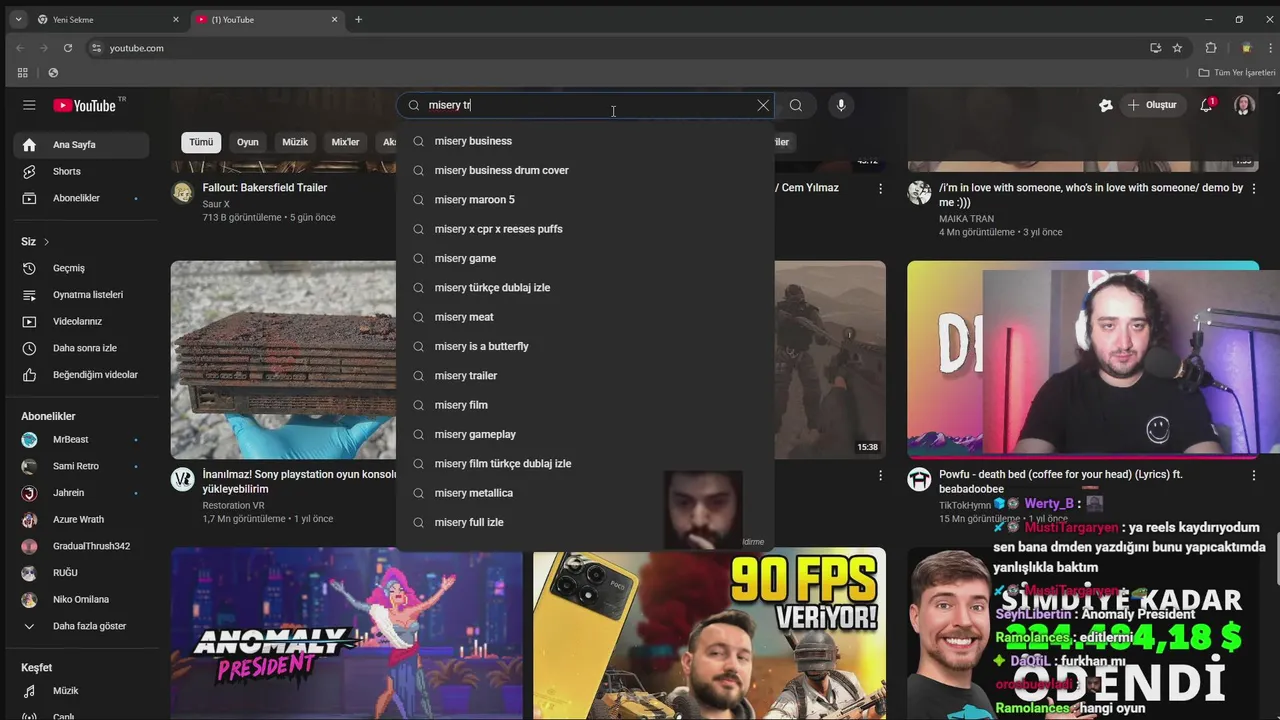
Task: Click the Oluştur create button
Action: click(x=1152, y=105)
